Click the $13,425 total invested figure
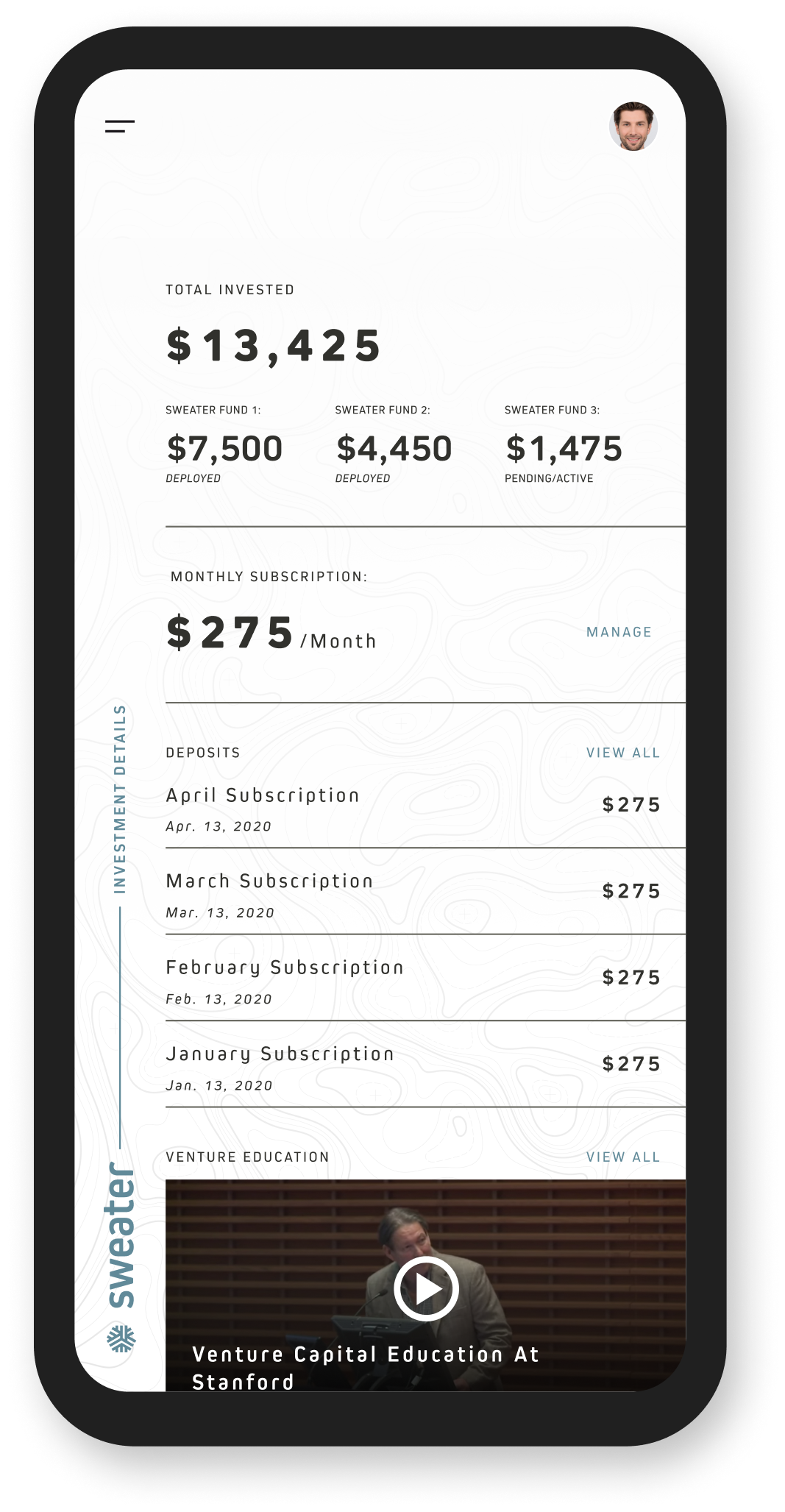The height and width of the screenshot is (1512, 785). [273, 346]
